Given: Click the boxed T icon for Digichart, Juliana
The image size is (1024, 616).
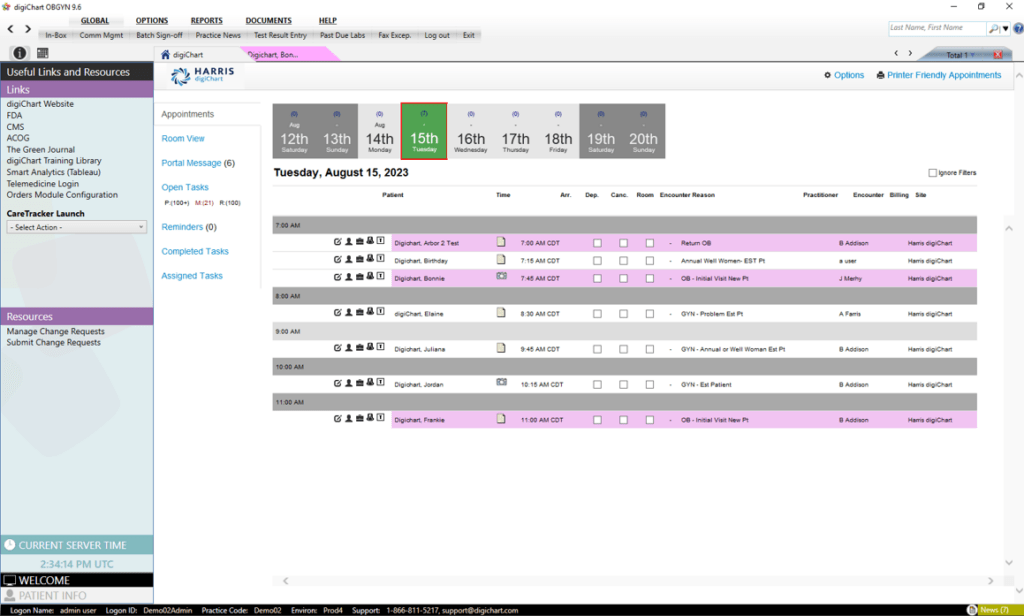Looking at the screenshot, I should (x=381, y=348).
